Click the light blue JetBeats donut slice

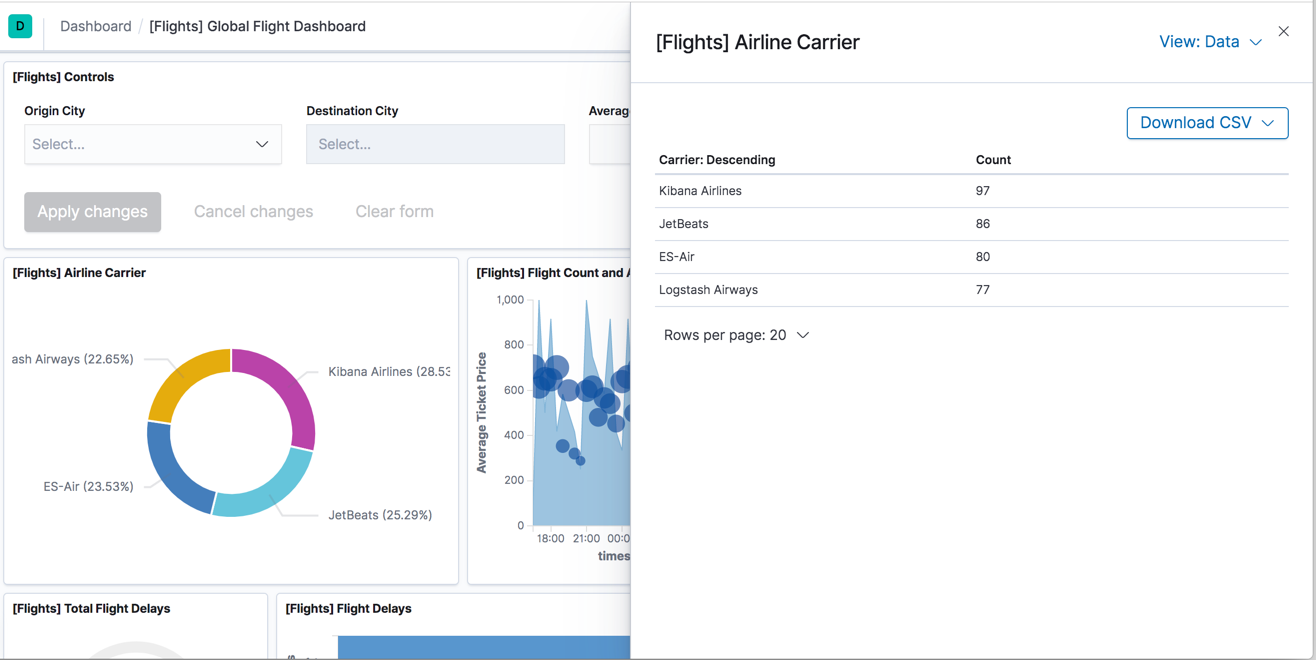[268, 490]
